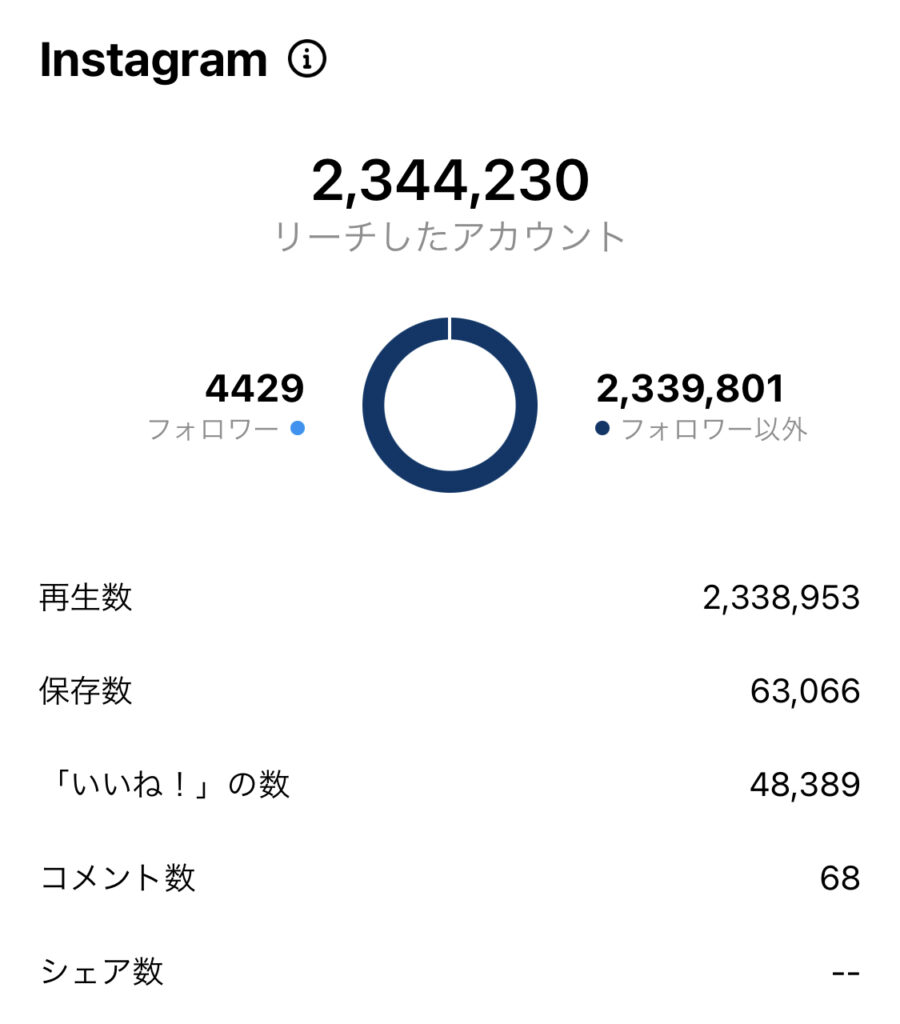Select the リーチしたアカウント label
900x1024 pixels.
click(x=450, y=237)
